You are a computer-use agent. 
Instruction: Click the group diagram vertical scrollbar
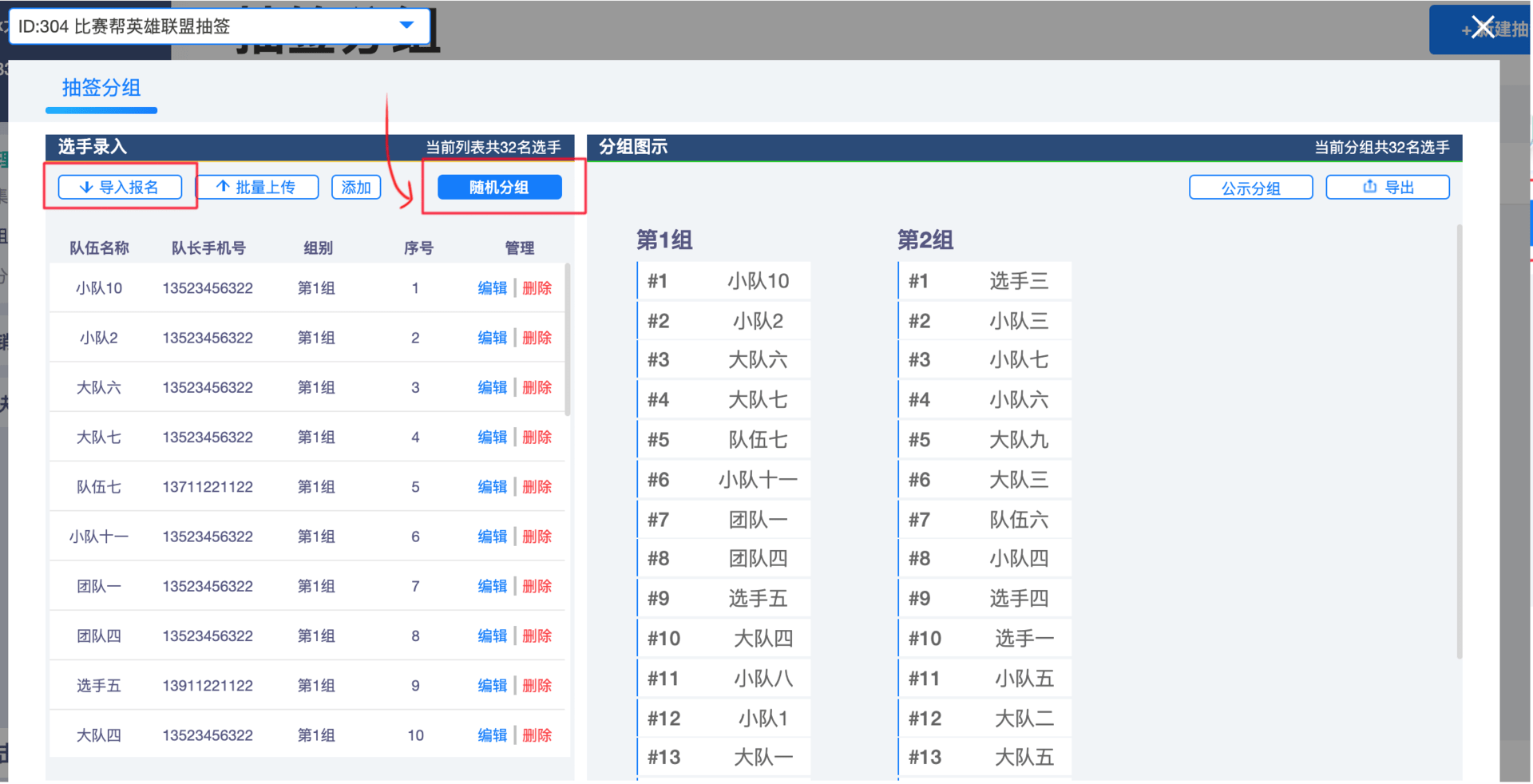(1460, 441)
